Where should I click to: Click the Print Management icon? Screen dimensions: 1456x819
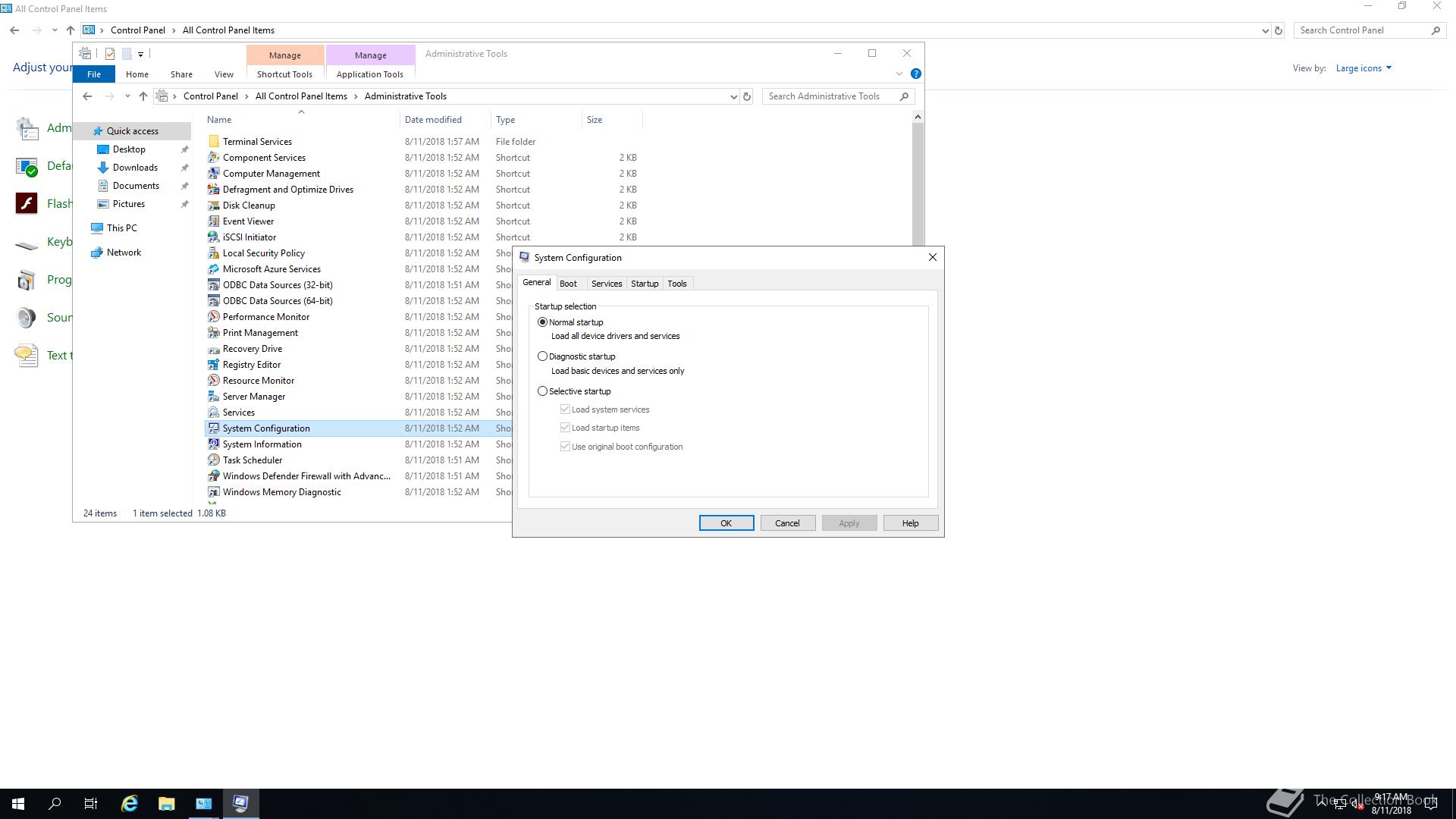click(x=214, y=333)
